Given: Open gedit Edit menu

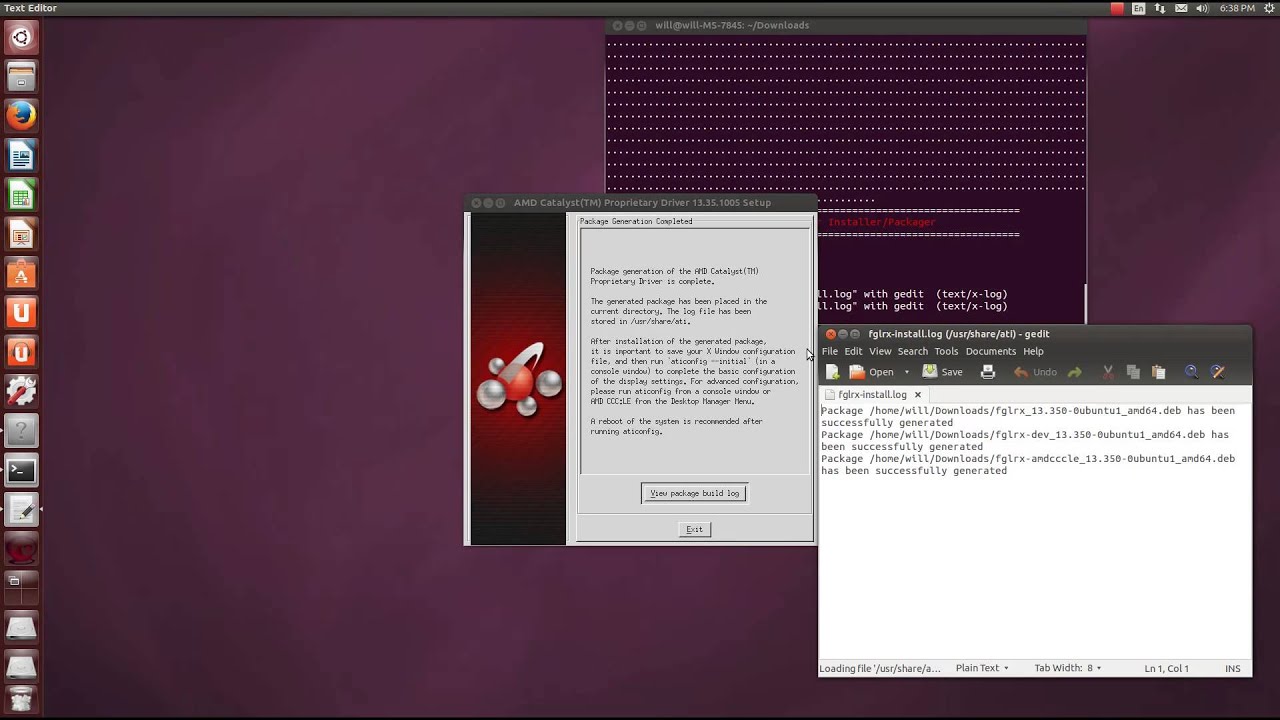Looking at the screenshot, I should click(x=853, y=351).
